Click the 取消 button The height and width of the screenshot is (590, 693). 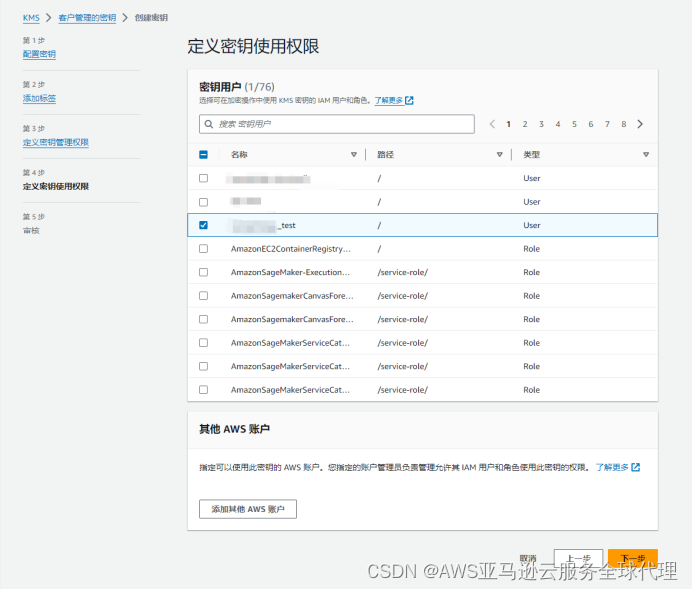click(528, 559)
